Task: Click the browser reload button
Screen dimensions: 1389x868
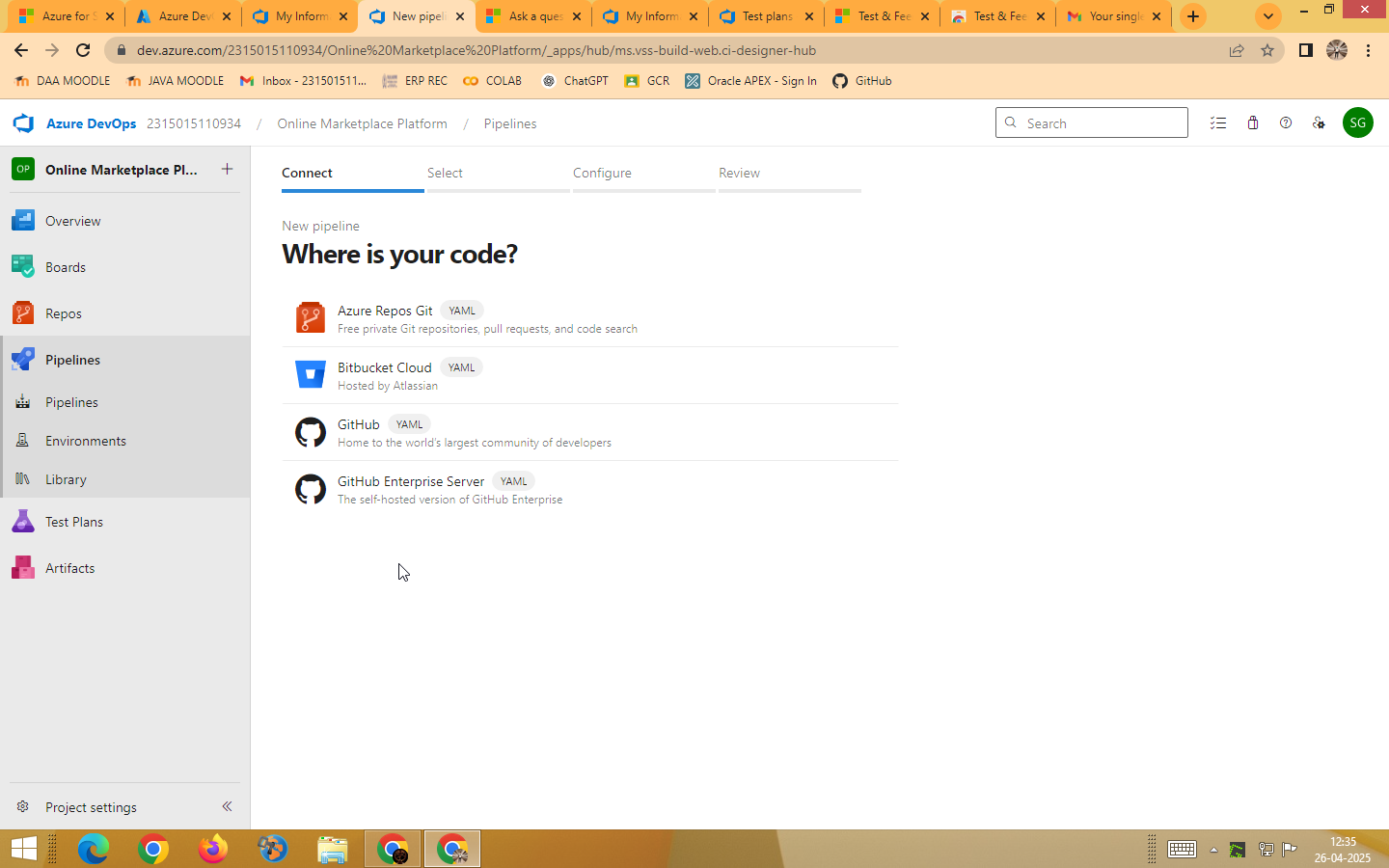Action: [x=83, y=50]
